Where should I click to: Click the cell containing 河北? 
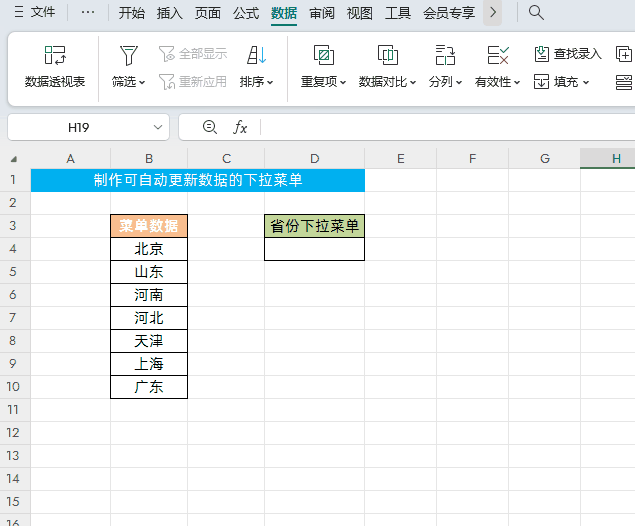(149, 318)
